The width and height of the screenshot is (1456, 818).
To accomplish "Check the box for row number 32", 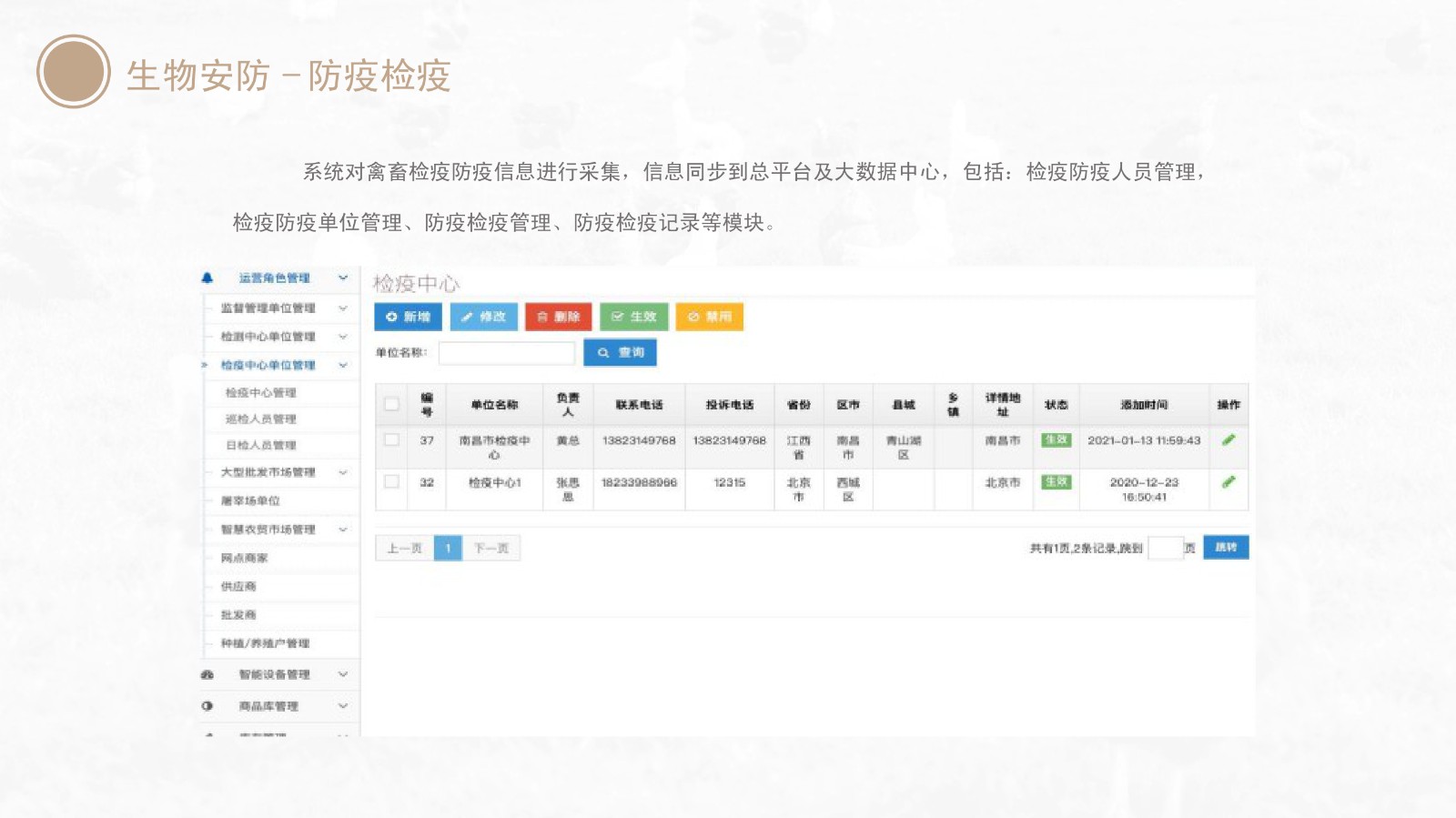I will click(x=391, y=481).
